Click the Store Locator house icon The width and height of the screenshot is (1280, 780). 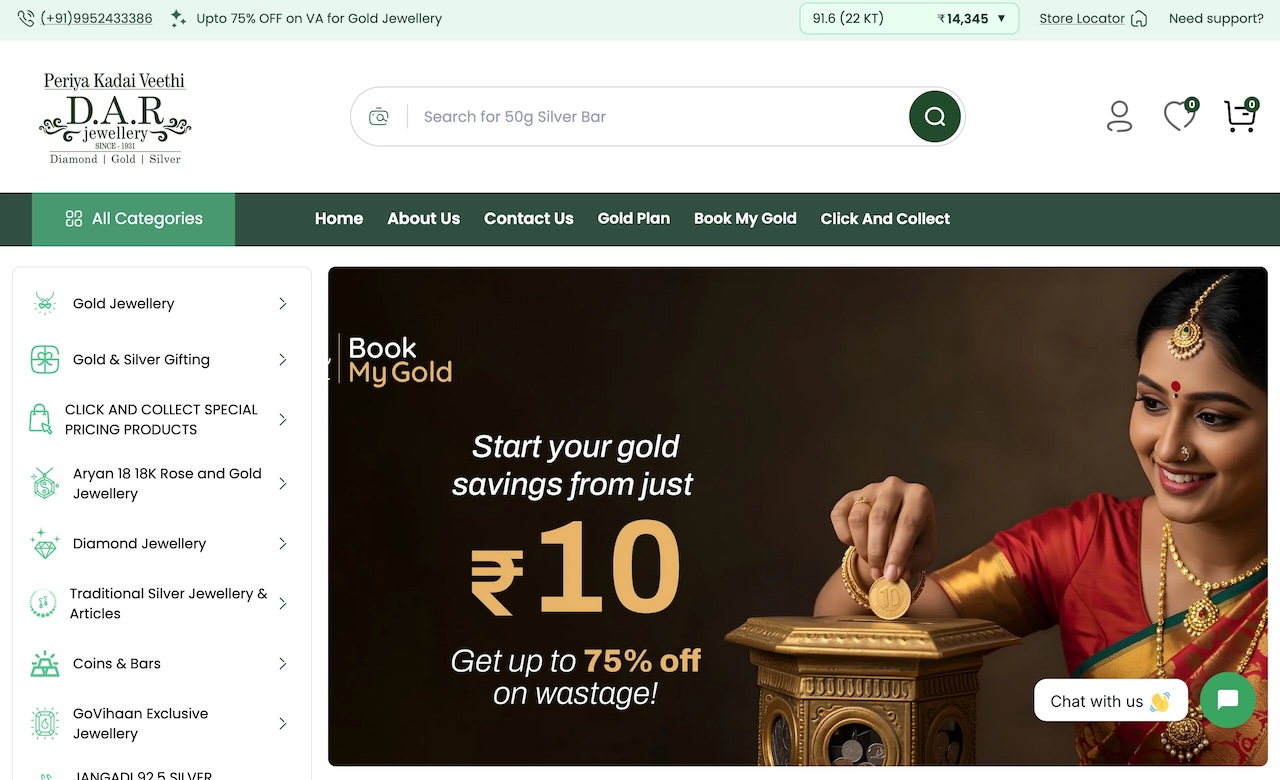(1138, 19)
